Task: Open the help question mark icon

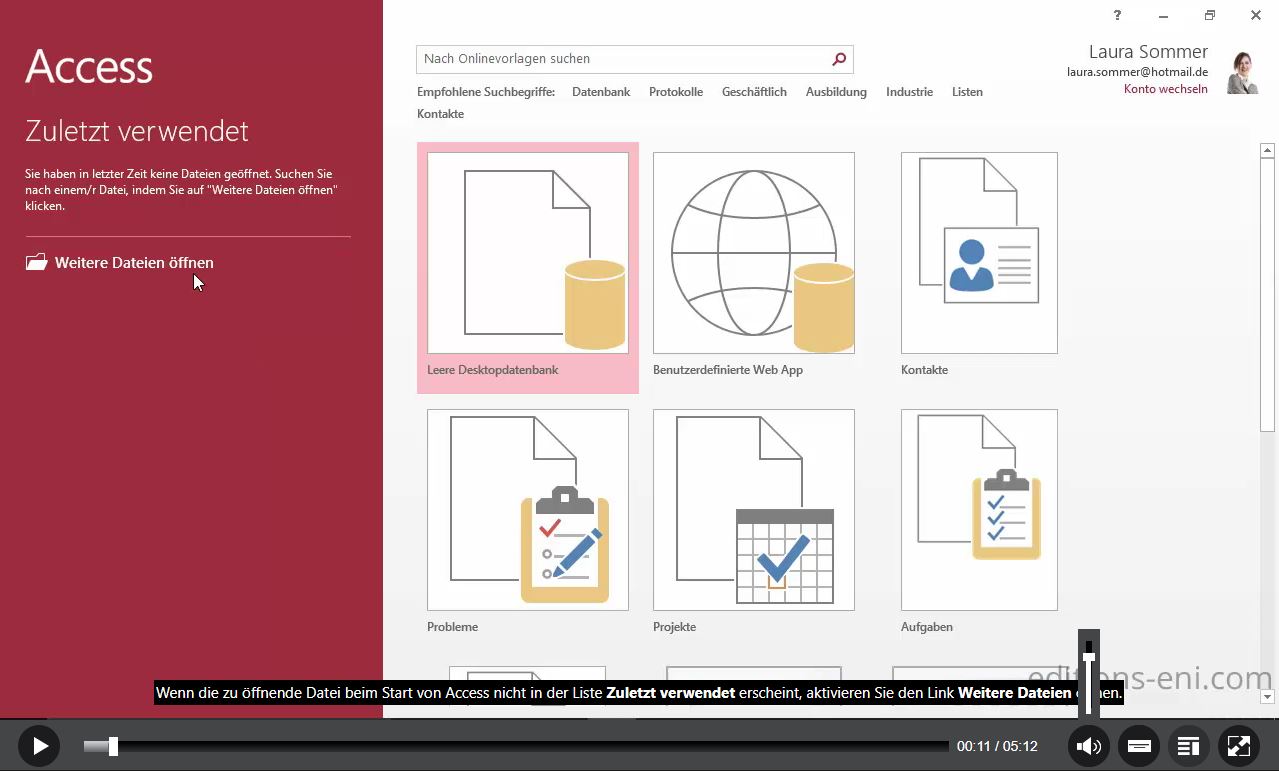Action: [1117, 15]
